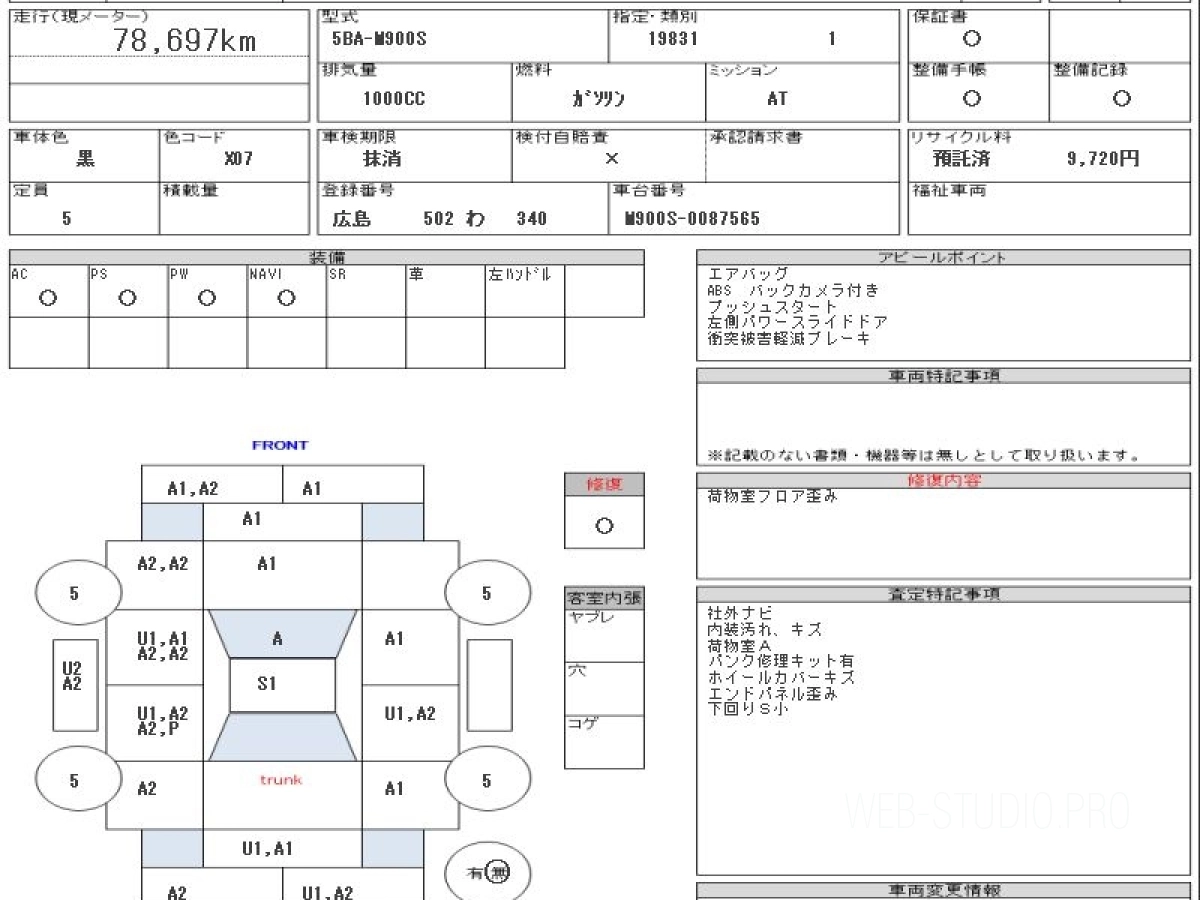Select 衝突被害軽減ブレーキ line
The height and width of the screenshot is (900, 1200).
789,338
